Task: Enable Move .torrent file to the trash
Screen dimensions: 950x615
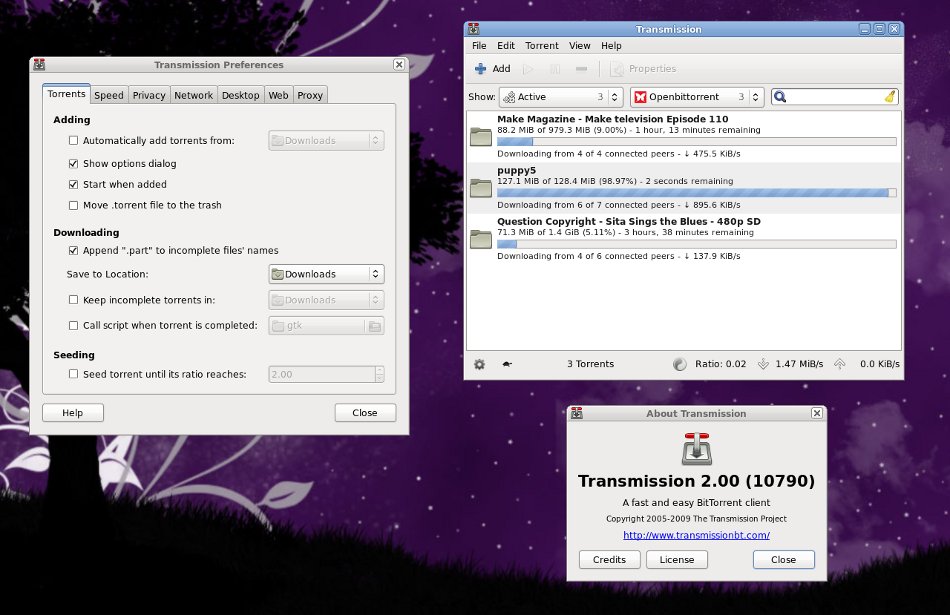Action: pyautogui.click(x=73, y=205)
